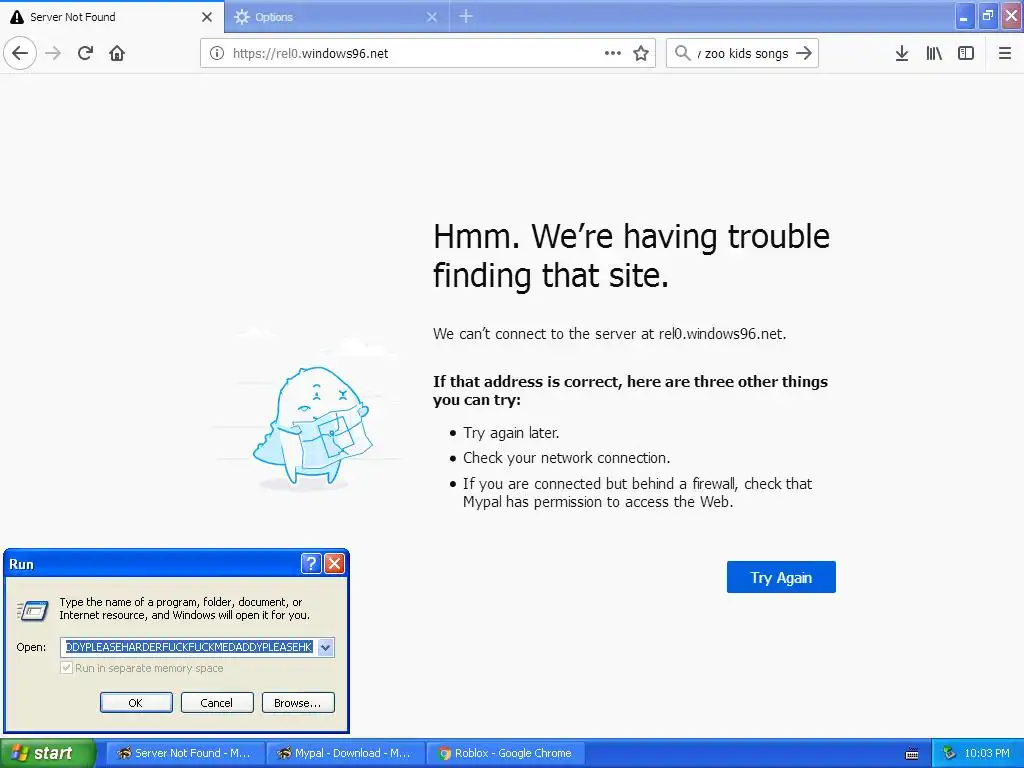The image size is (1024, 768).
Task: Click the Try Again button
Action: (781, 577)
